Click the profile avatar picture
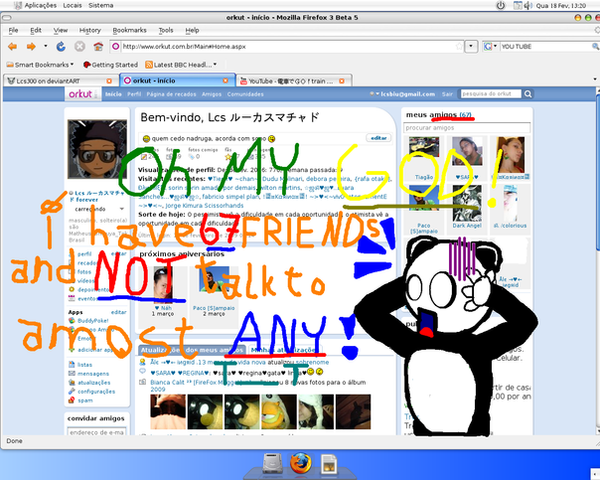600x480 pixels. pyautogui.click(x=97, y=149)
